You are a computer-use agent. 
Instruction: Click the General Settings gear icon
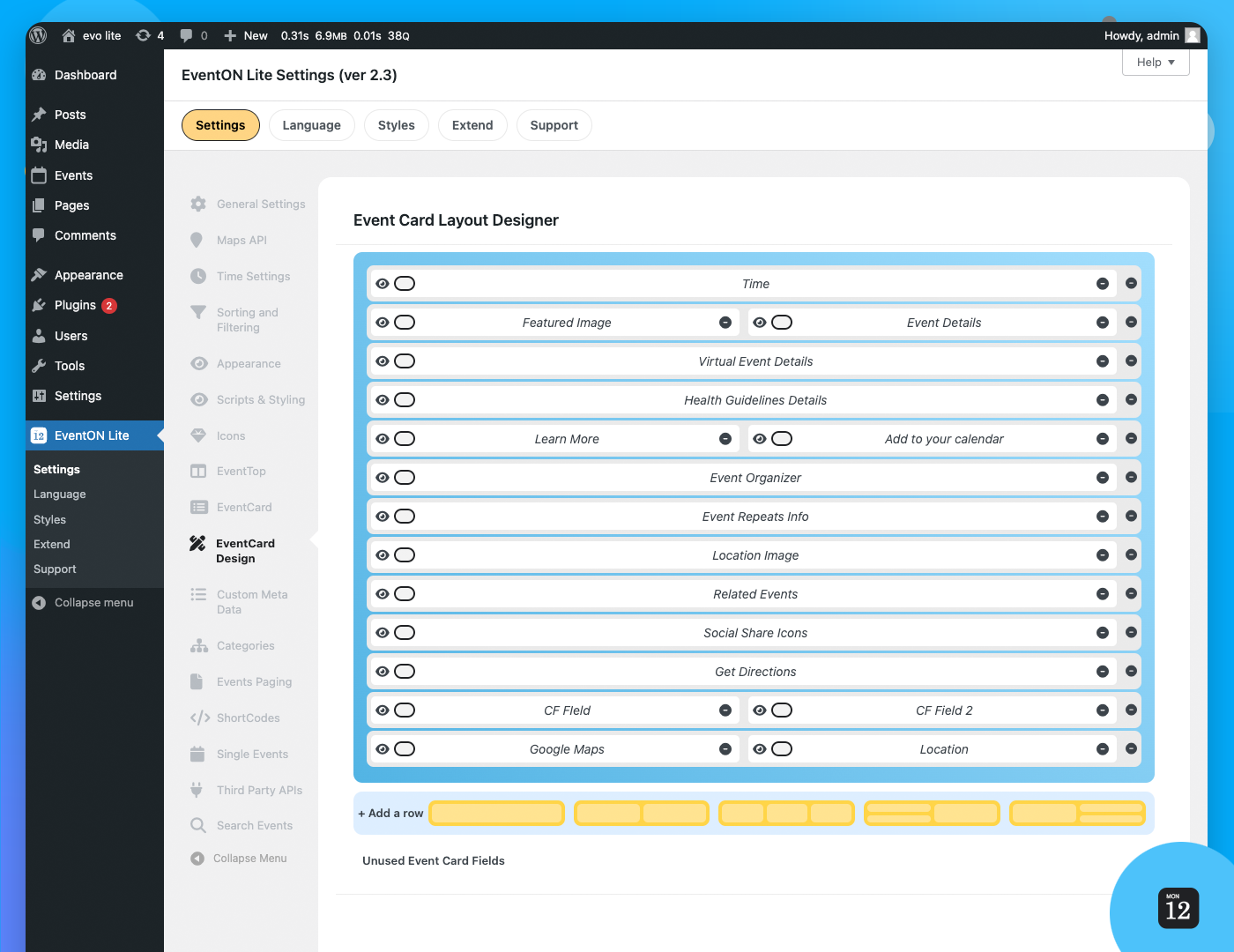(198, 204)
